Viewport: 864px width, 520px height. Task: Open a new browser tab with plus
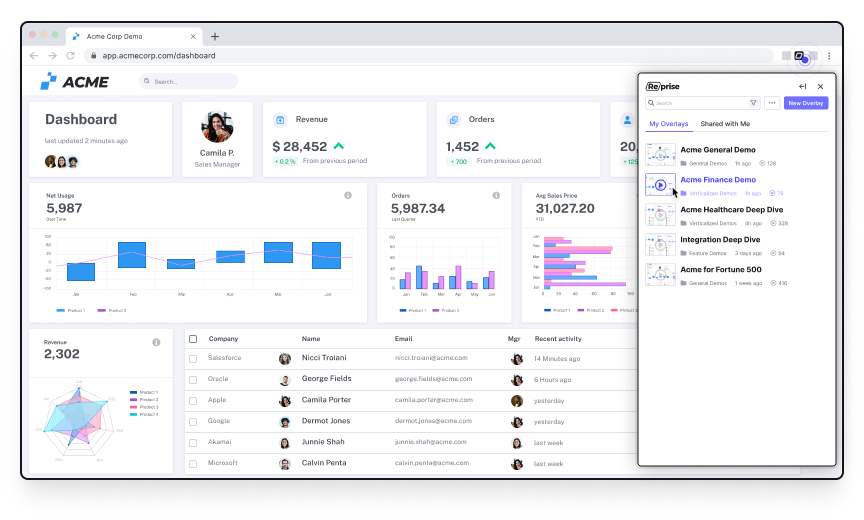215,36
